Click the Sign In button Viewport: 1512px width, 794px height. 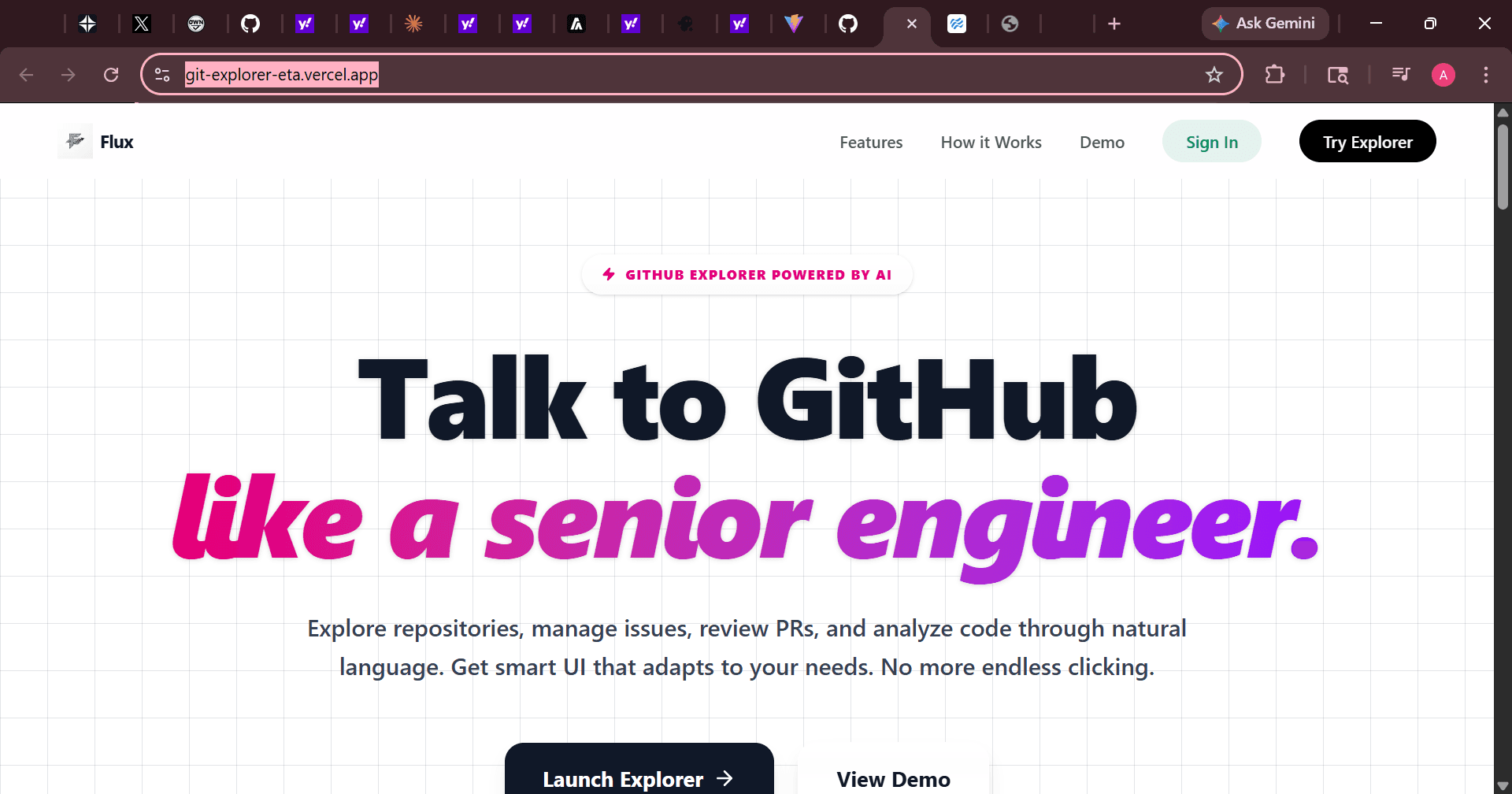[1212, 142]
